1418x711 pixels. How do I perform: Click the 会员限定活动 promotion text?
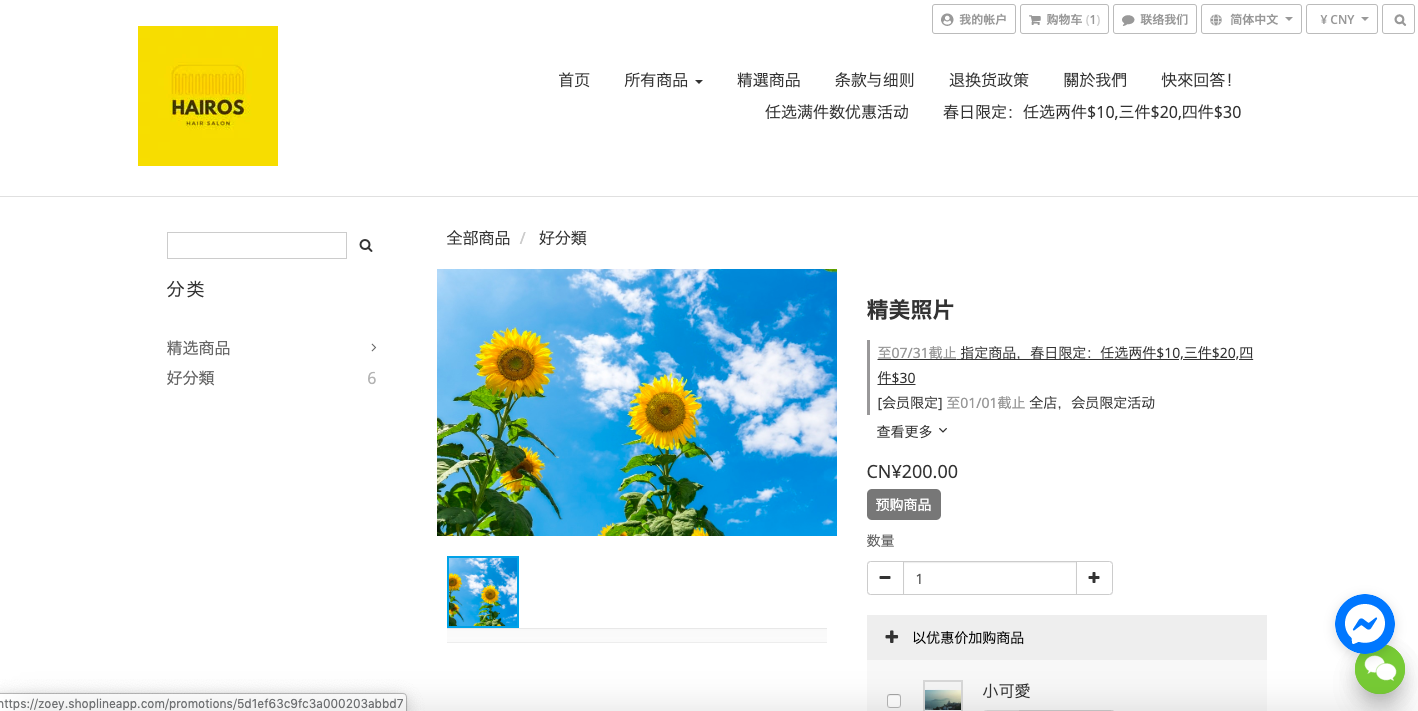[1091, 403]
